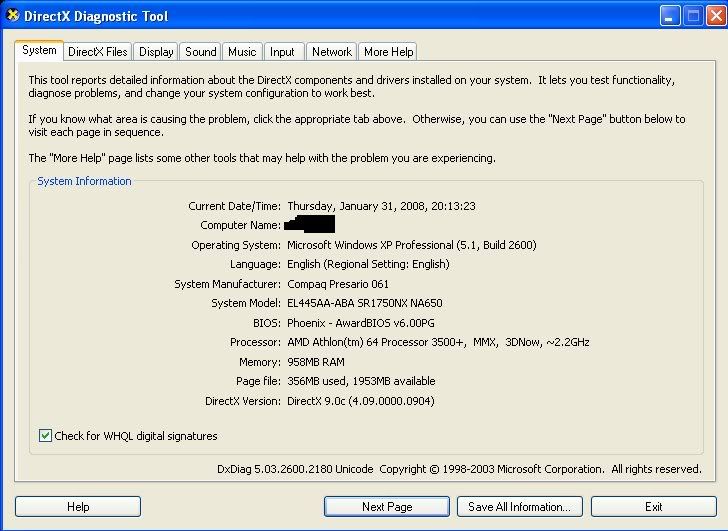728x531 pixels.
Task: Switch to the DirectX Files tab
Action: pyautogui.click(x=98, y=52)
